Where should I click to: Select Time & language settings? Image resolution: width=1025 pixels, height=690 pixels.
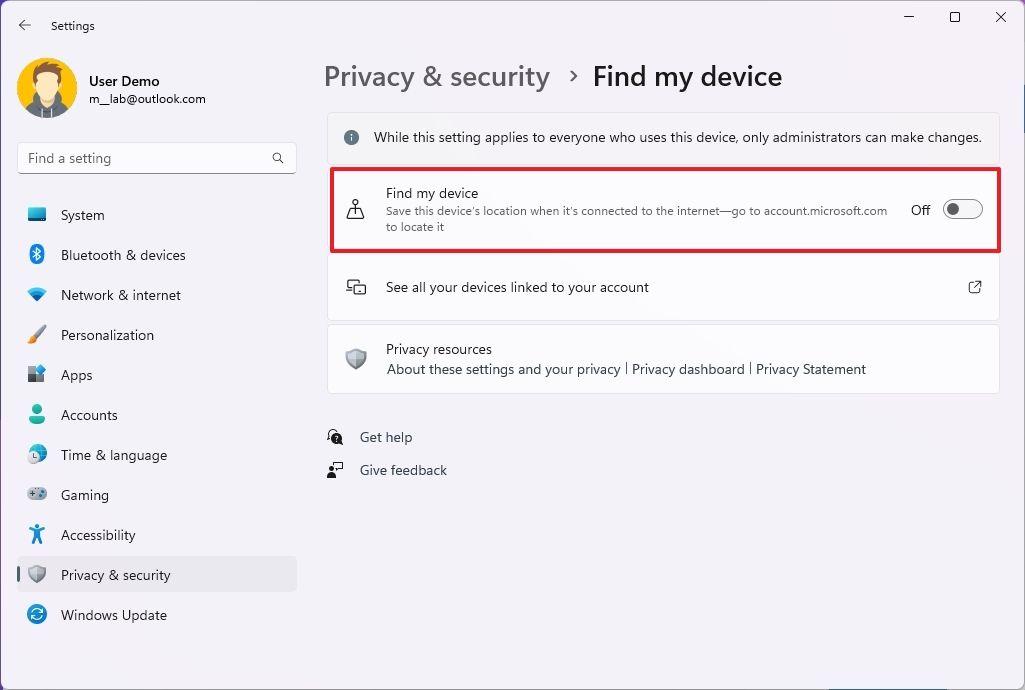click(x=113, y=455)
